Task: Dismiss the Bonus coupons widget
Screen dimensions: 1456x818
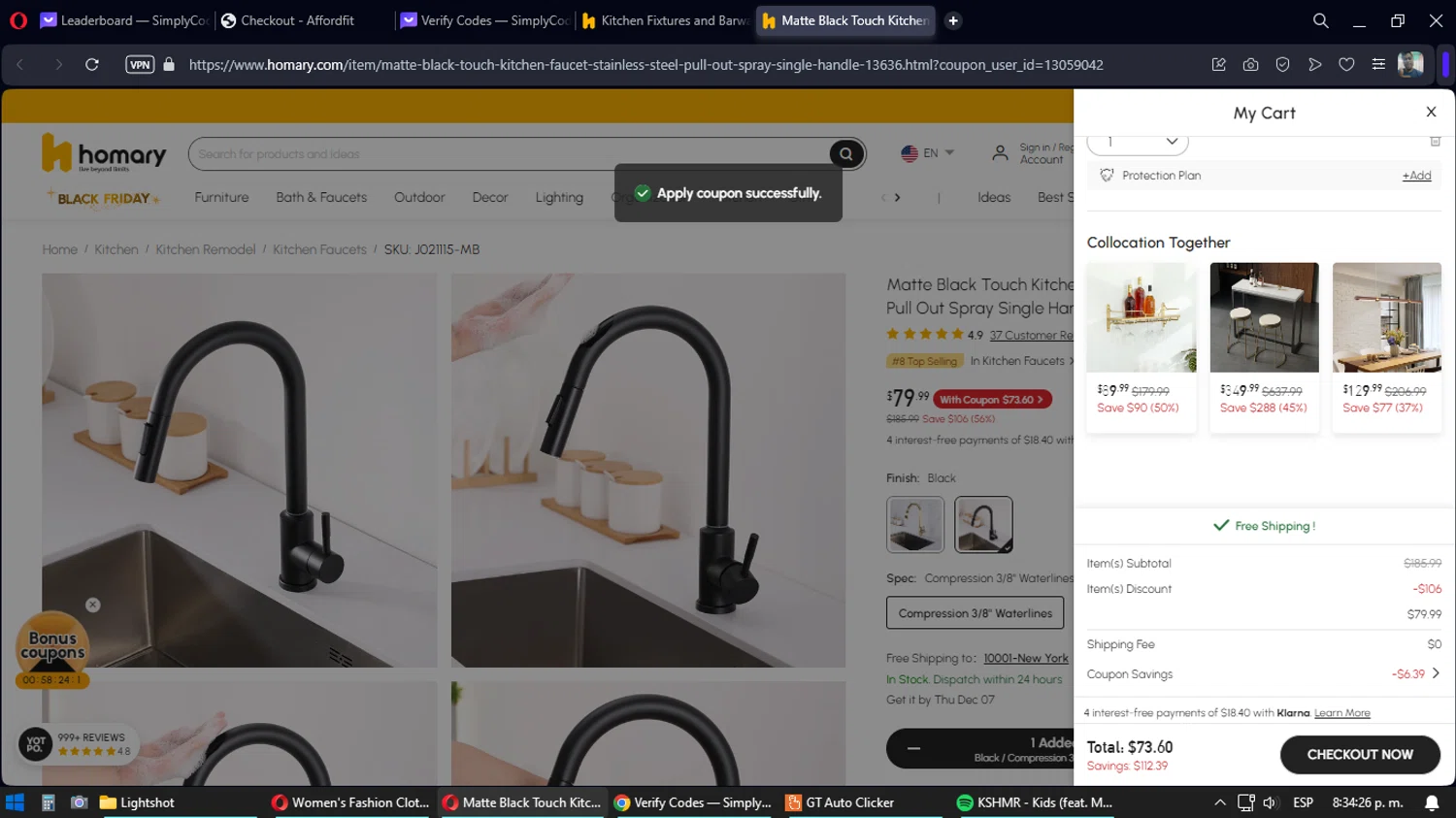Action: coord(93,605)
